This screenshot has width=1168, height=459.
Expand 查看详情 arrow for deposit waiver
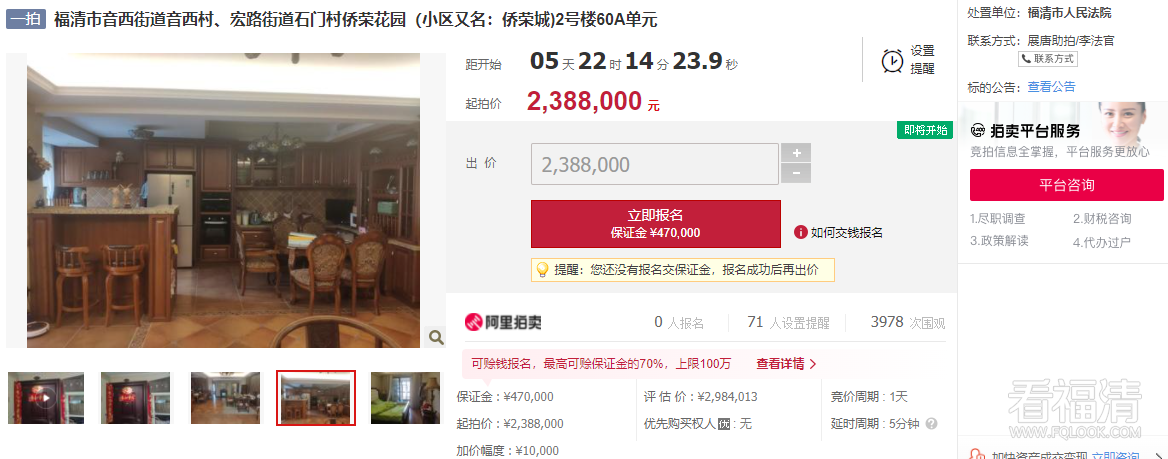pyautogui.click(x=813, y=364)
